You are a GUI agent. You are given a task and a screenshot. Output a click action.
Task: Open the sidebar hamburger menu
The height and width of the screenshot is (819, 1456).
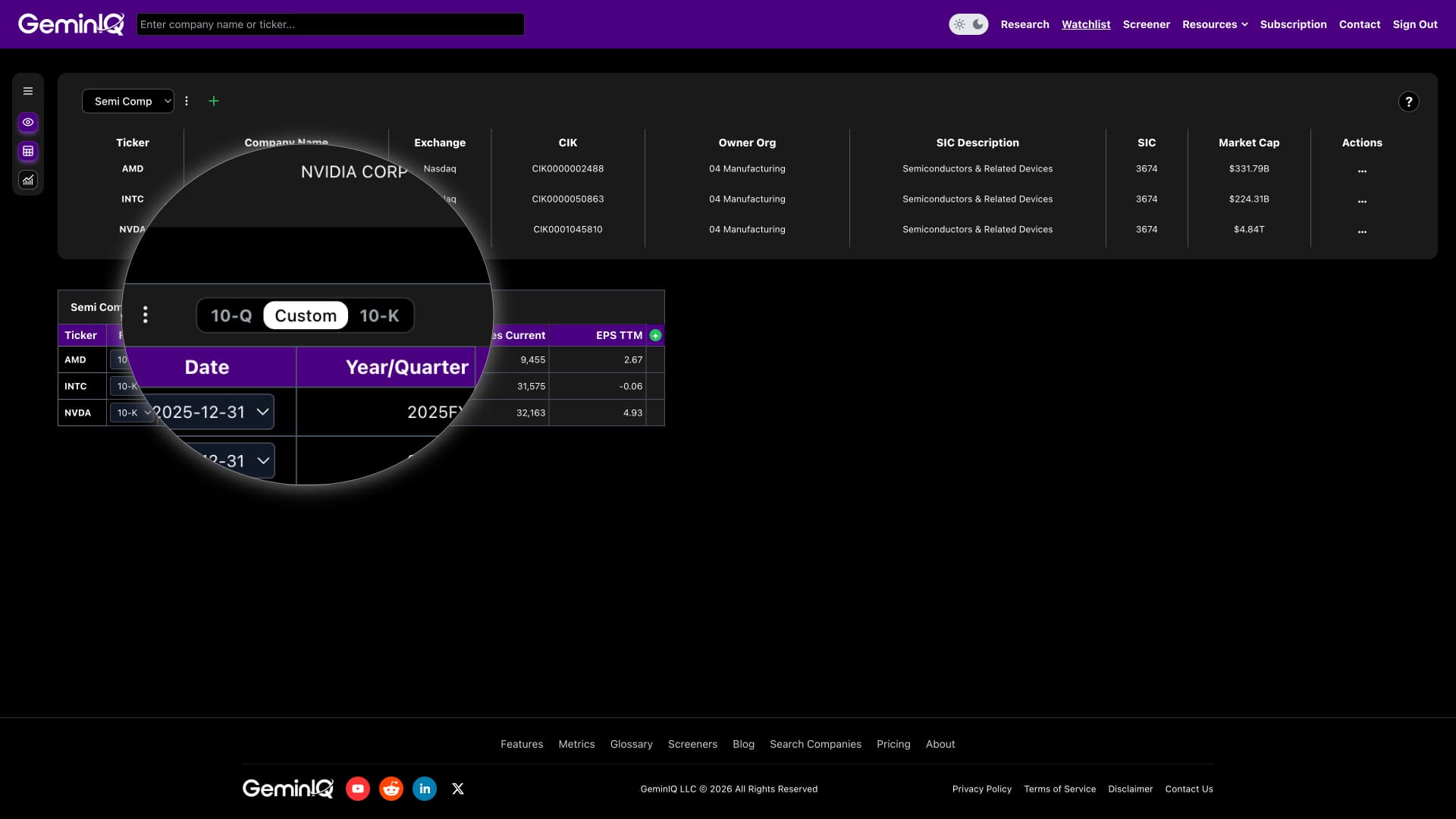(x=28, y=91)
